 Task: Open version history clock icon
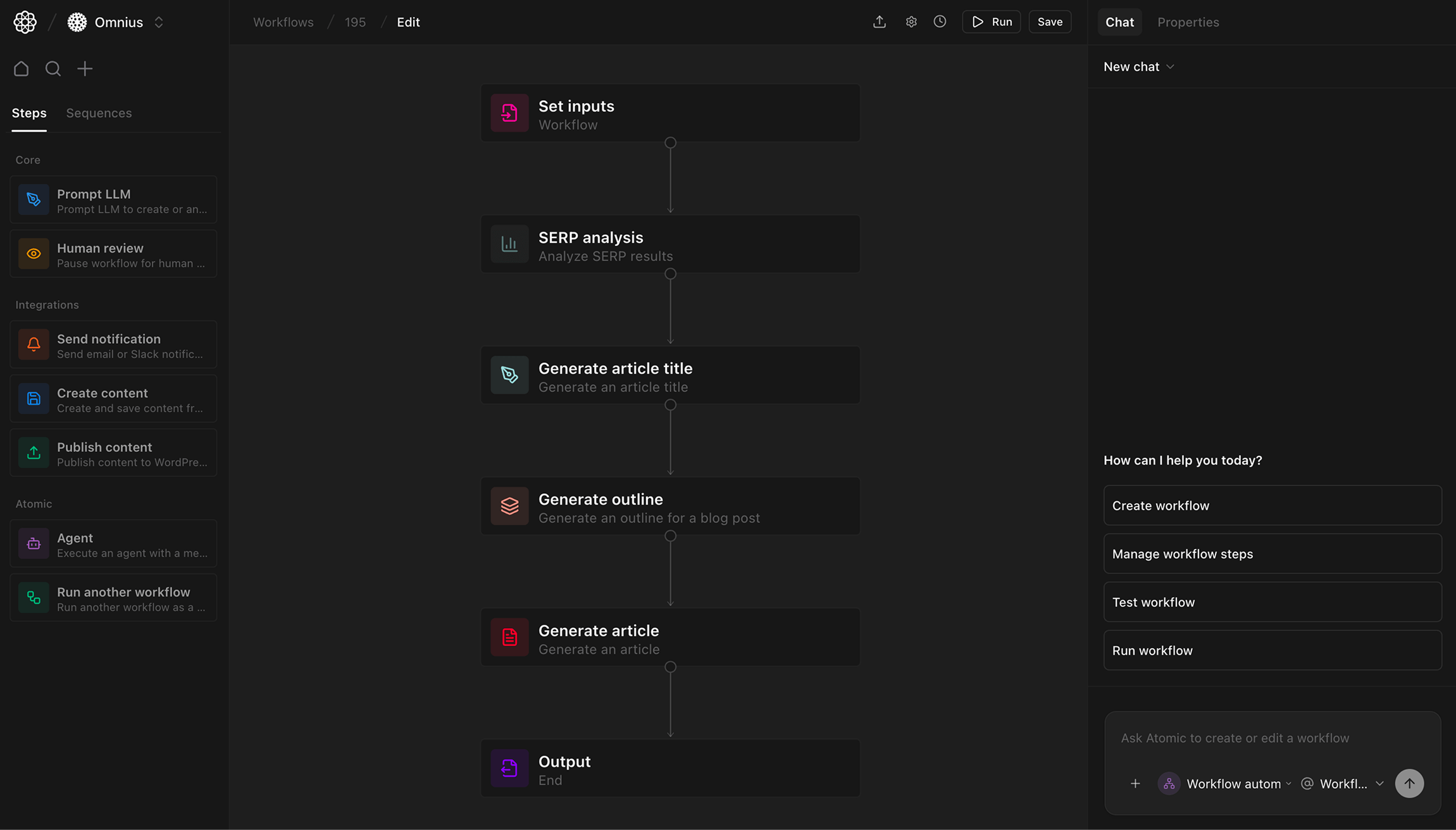(x=940, y=22)
